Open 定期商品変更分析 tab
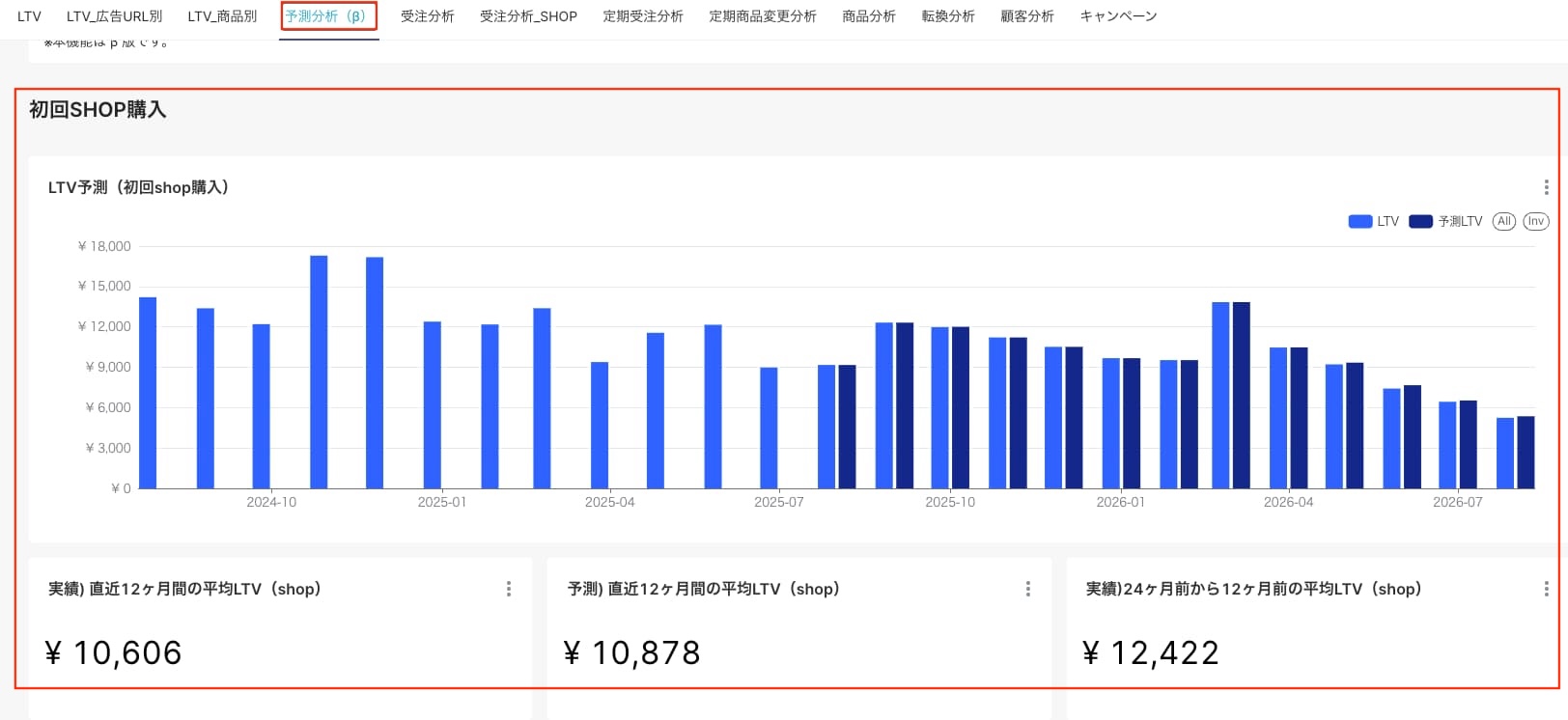The width and height of the screenshot is (1568, 720). (762, 16)
